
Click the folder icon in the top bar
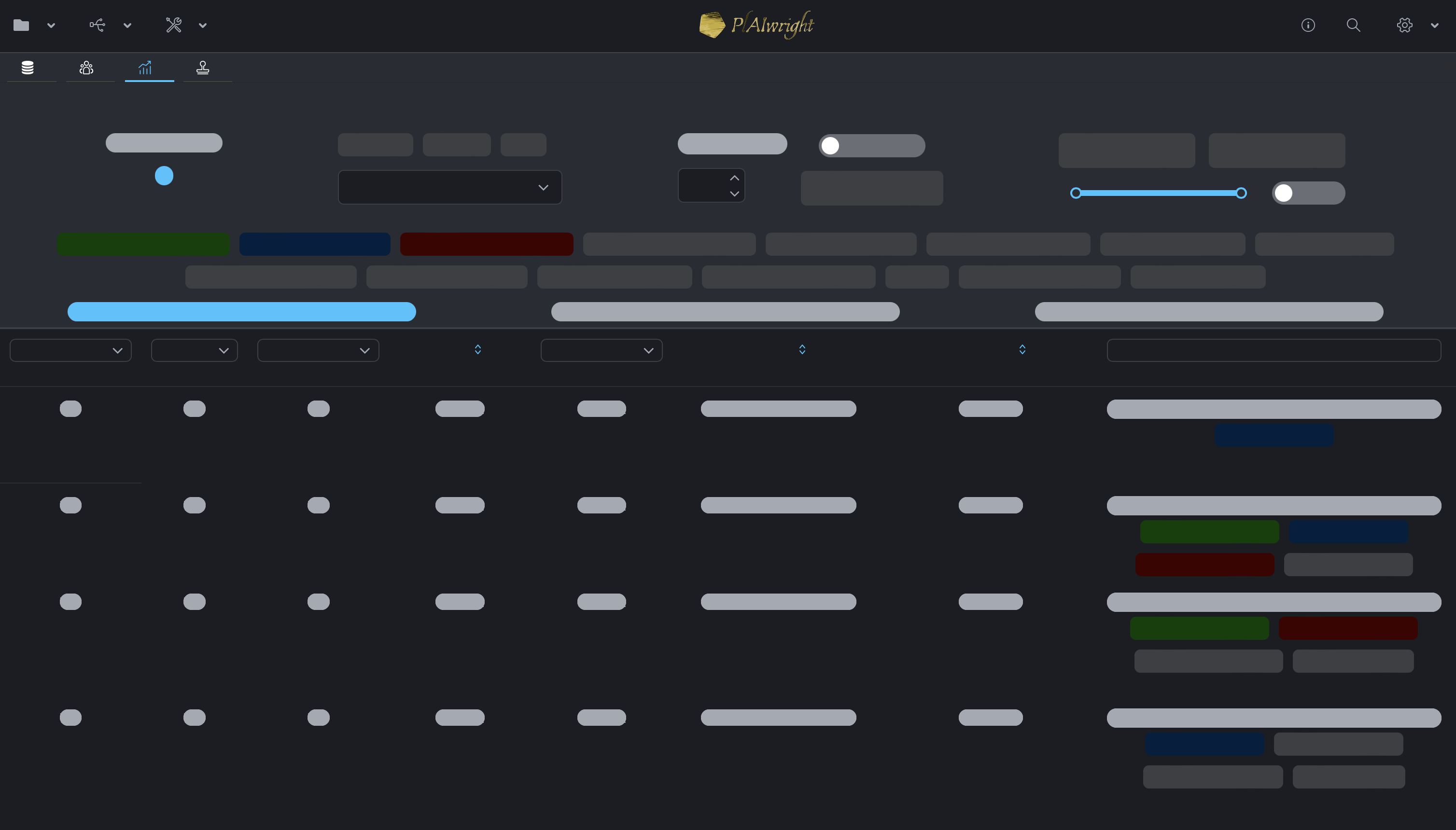click(21, 25)
